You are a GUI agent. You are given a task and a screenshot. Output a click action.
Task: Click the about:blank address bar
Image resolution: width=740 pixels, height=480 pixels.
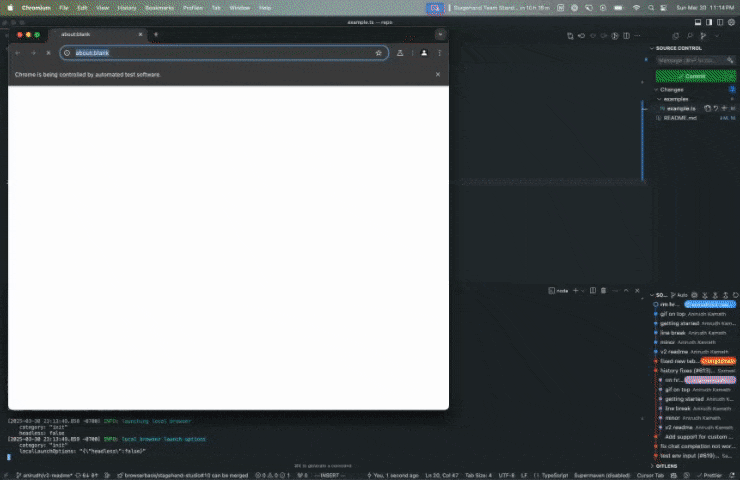(200, 53)
